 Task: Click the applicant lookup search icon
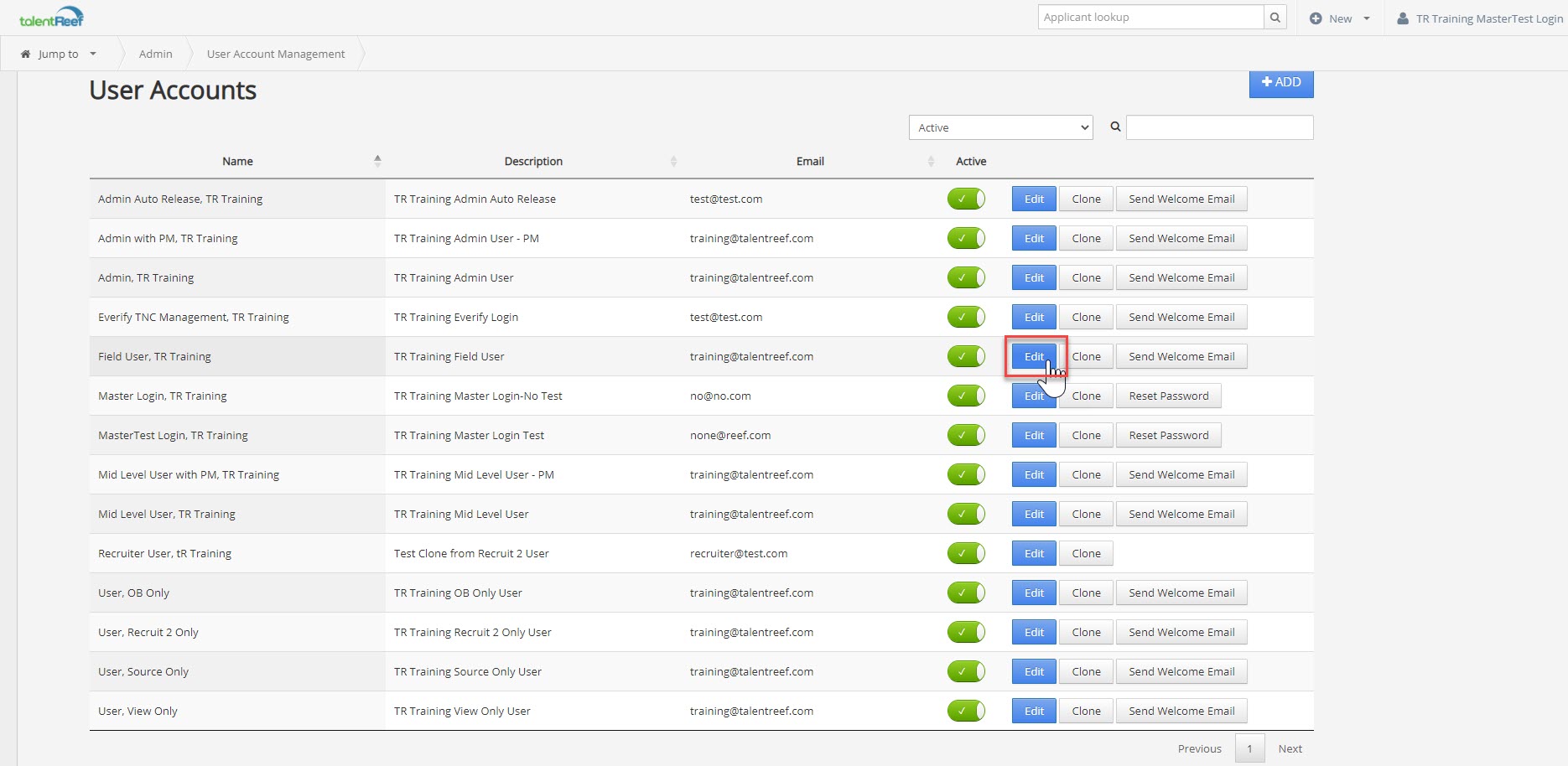[x=1275, y=18]
